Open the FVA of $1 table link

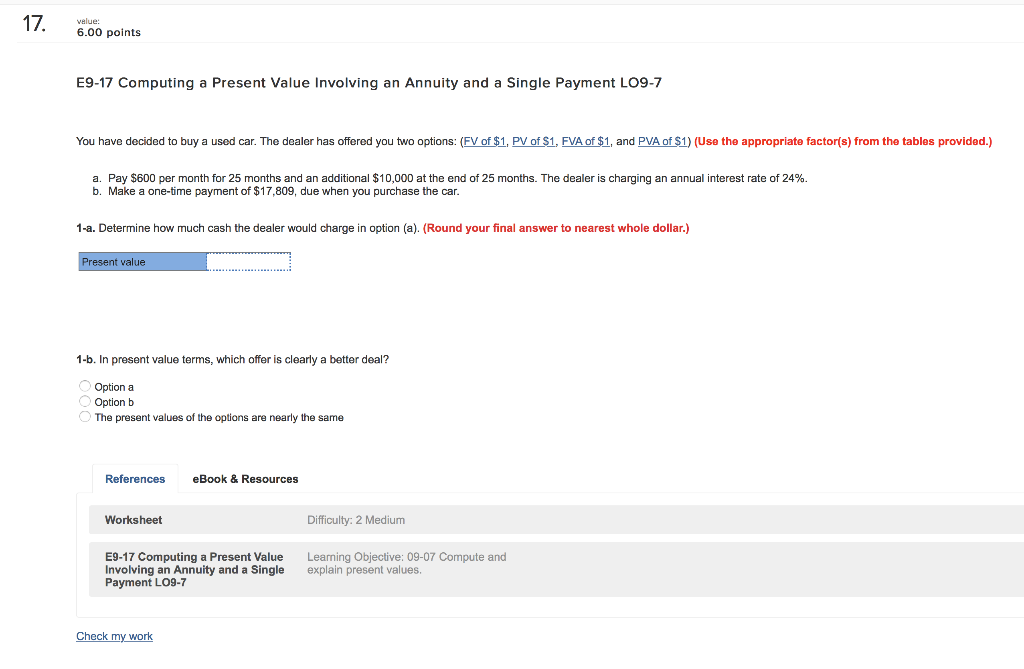(x=585, y=141)
